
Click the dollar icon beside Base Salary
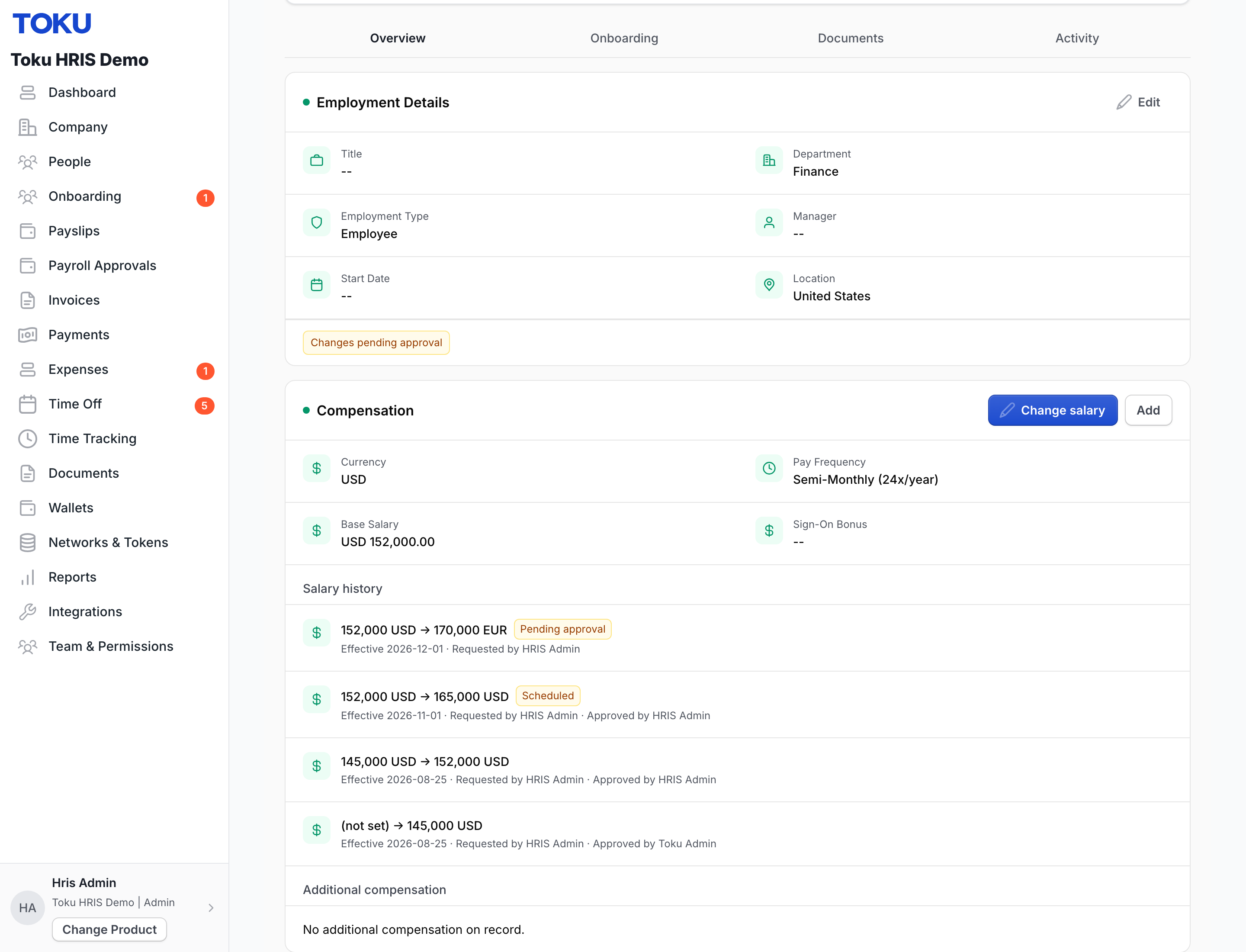[x=316, y=531]
